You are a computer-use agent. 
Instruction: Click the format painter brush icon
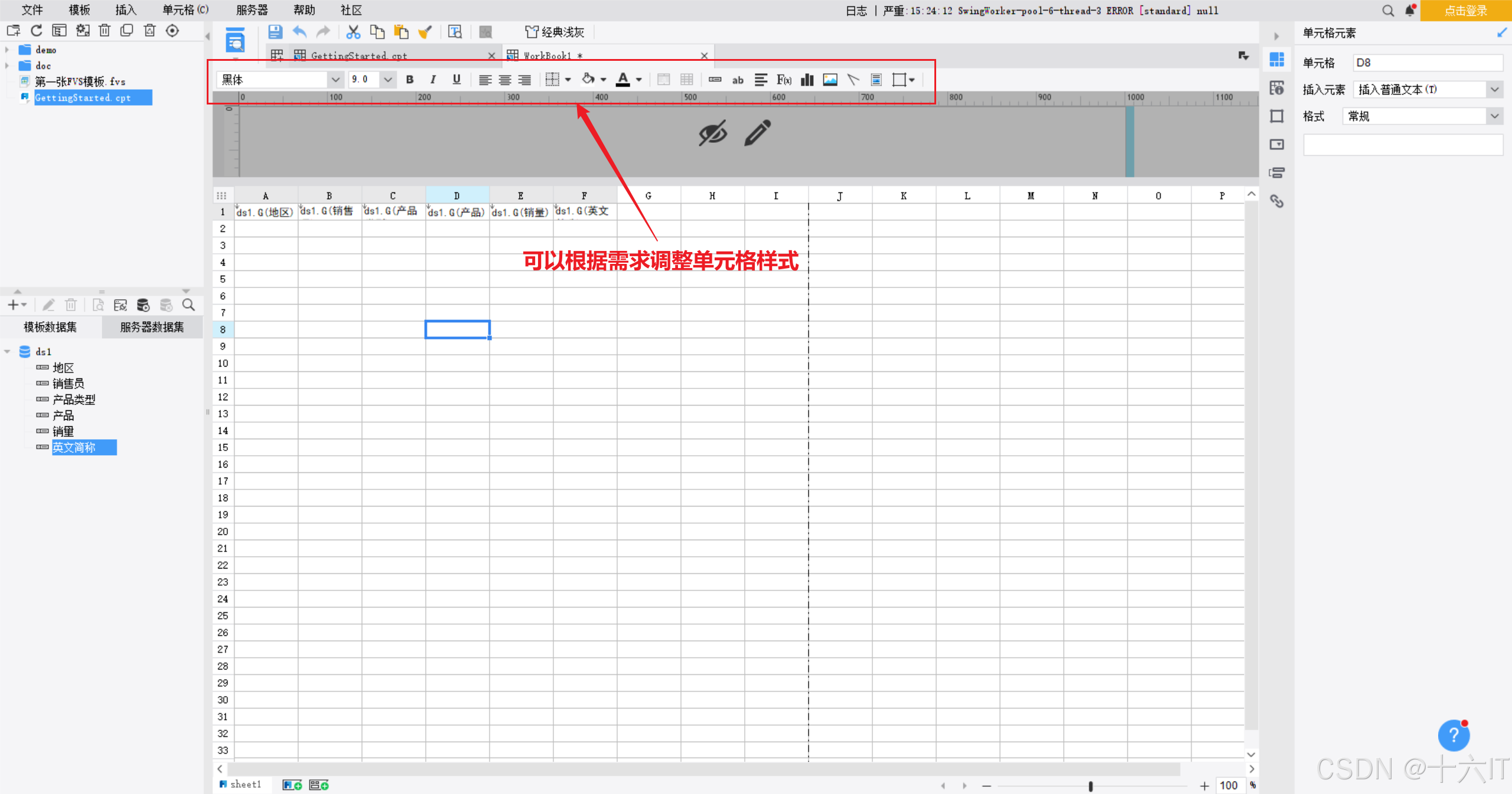425,32
